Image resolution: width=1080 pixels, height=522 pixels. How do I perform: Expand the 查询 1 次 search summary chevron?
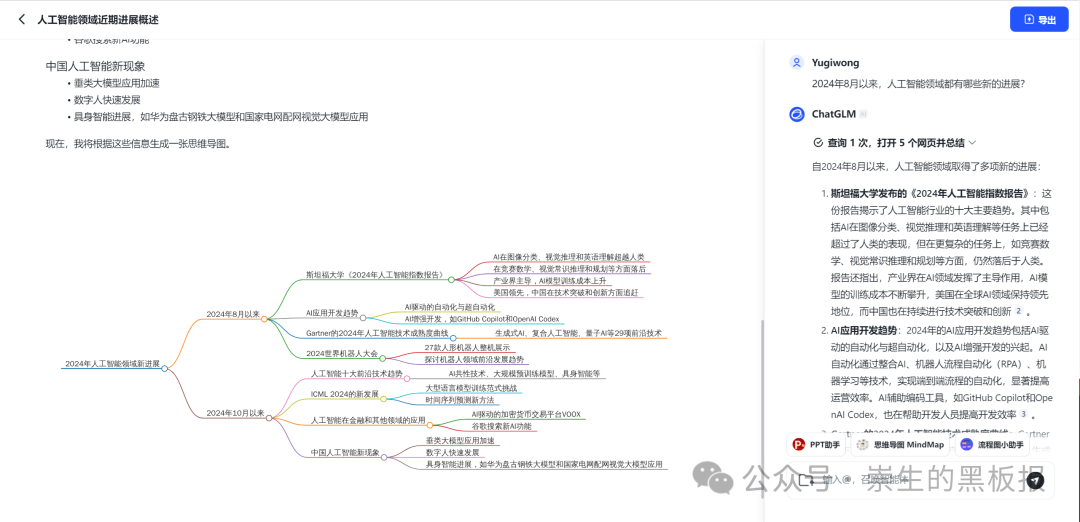click(973, 143)
